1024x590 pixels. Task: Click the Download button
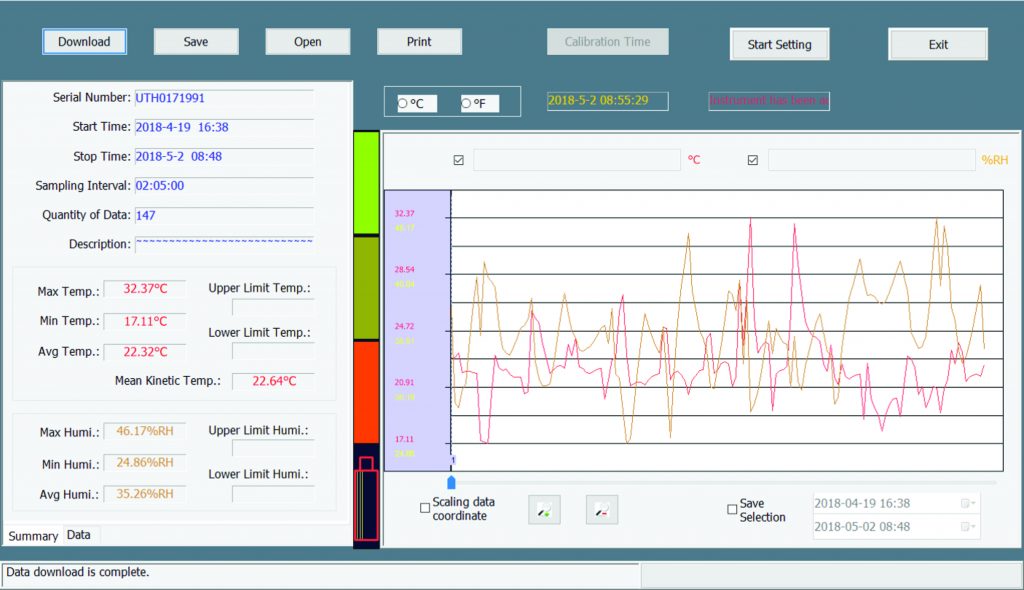[84, 42]
